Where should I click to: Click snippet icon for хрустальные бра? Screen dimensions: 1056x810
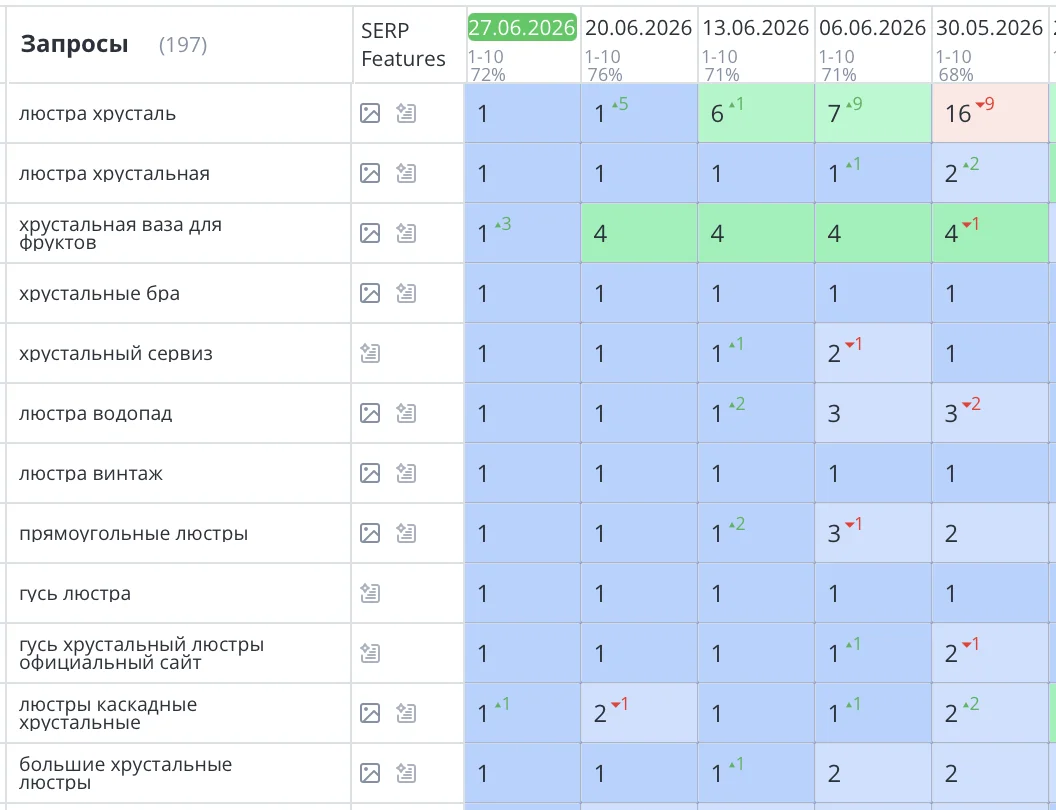[x=405, y=293]
